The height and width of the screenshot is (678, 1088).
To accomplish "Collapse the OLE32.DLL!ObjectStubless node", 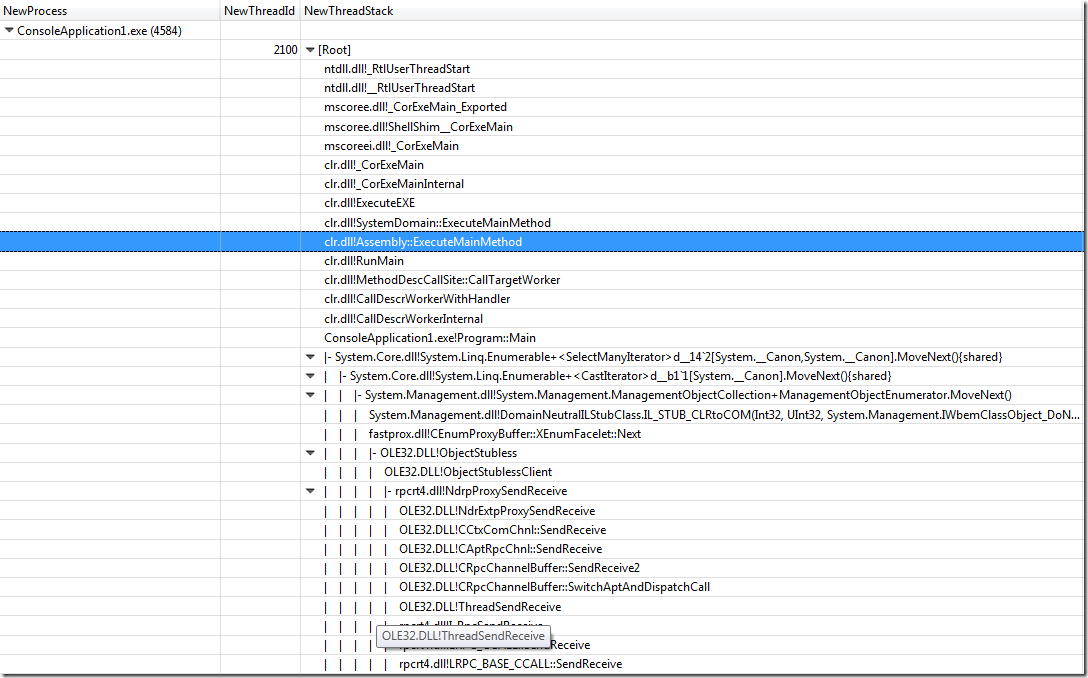I will 310,452.
